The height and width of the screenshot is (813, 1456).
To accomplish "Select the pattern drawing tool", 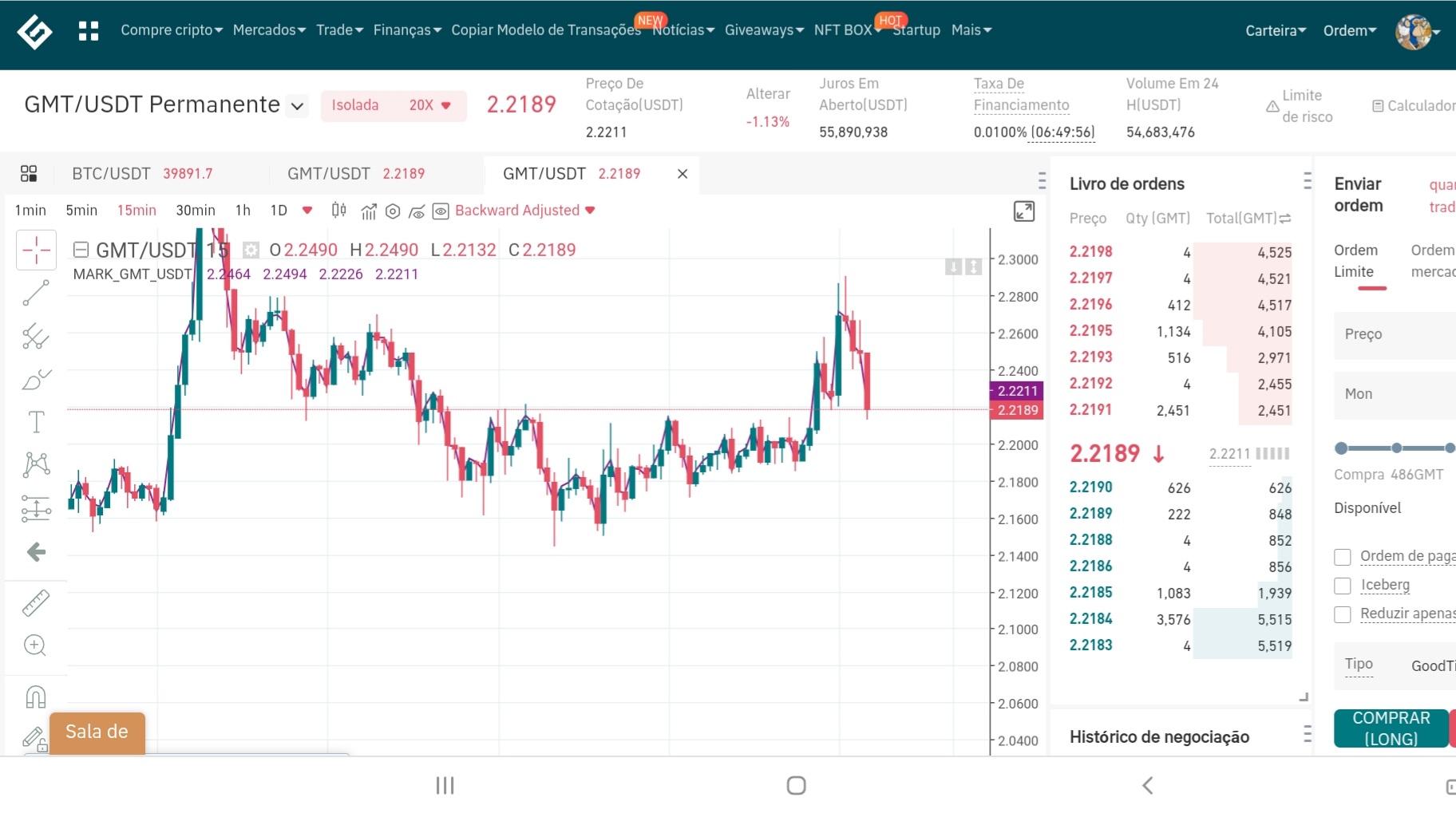I will (36, 464).
